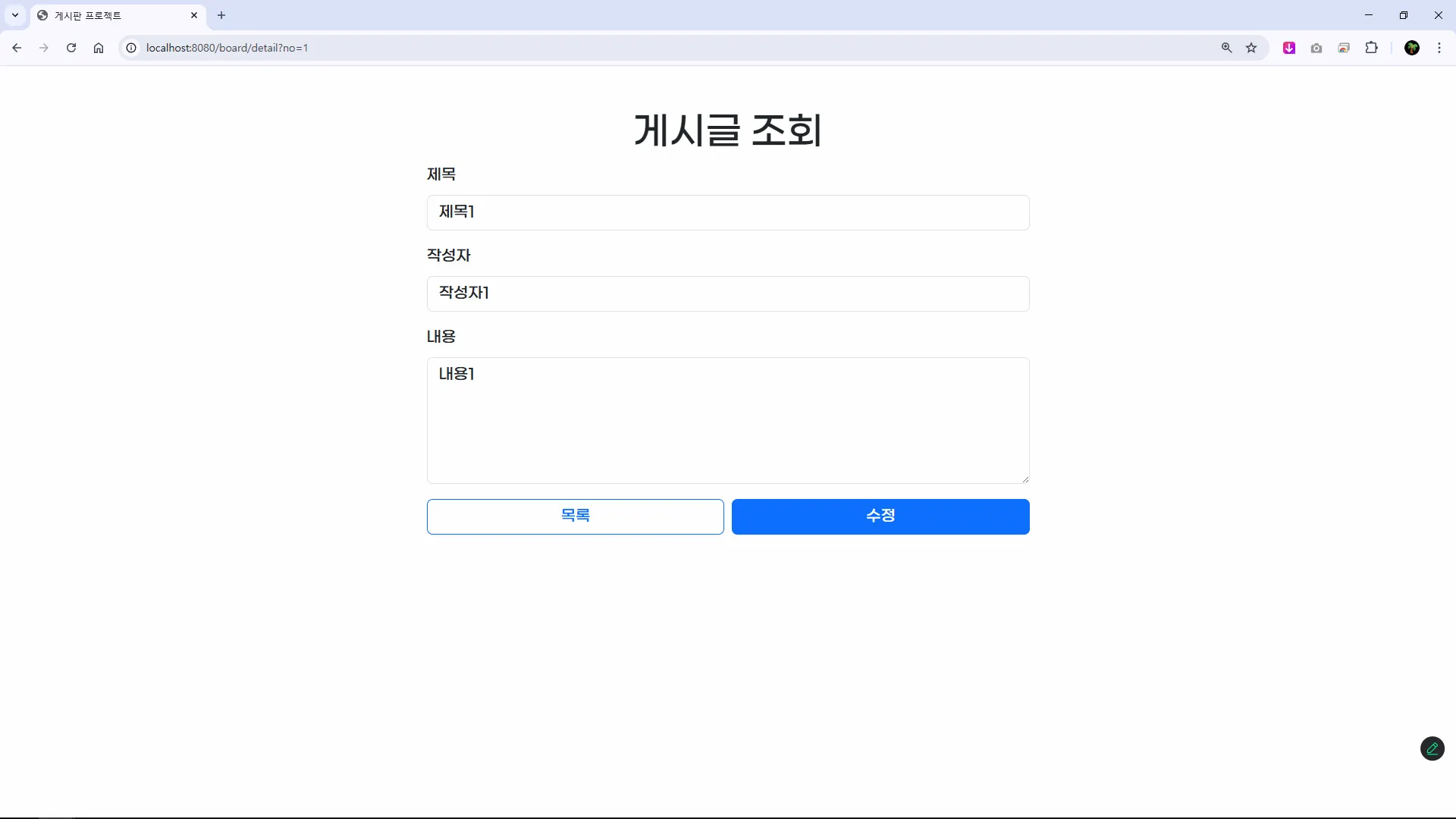Click the 목록 button

(x=575, y=516)
